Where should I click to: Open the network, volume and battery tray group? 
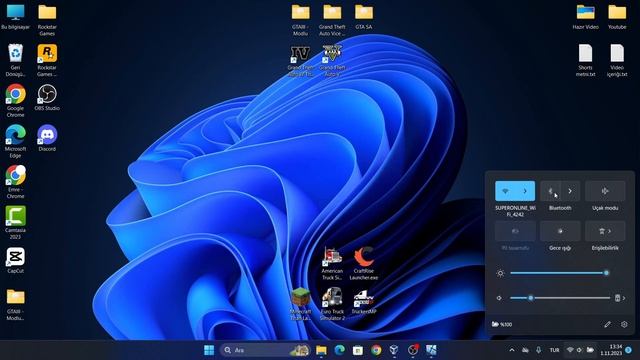(580, 350)
